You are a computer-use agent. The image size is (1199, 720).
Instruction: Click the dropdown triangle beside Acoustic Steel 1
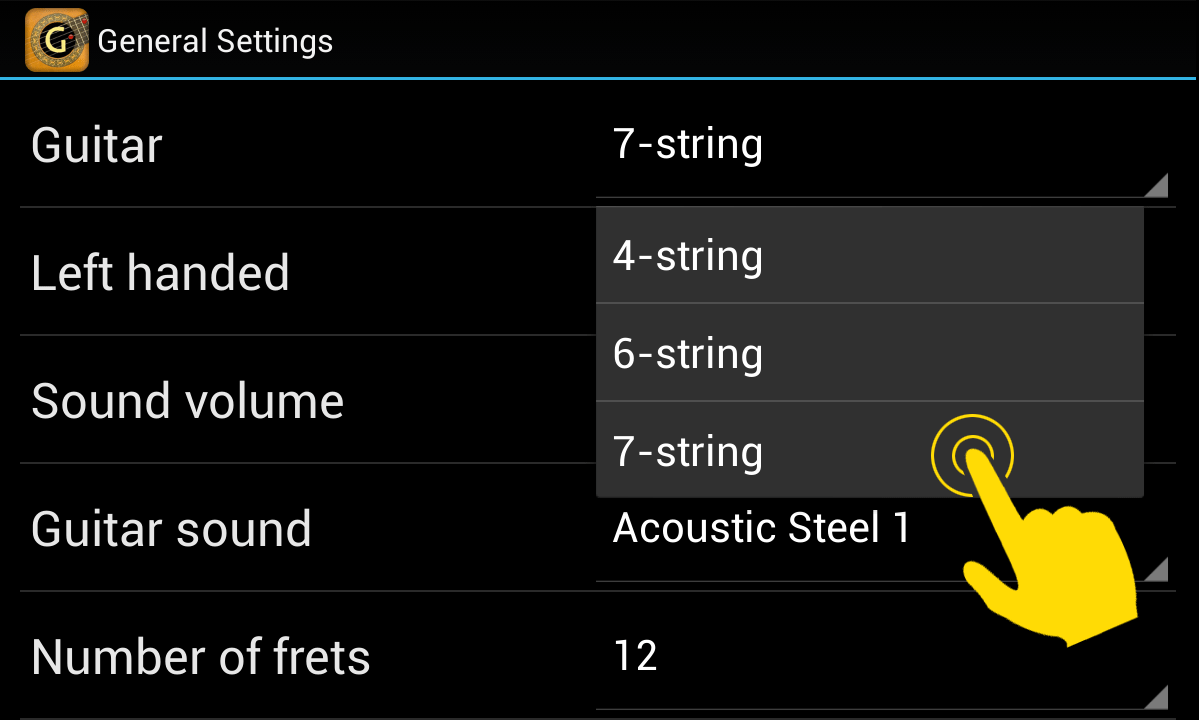coord(1155,570)
